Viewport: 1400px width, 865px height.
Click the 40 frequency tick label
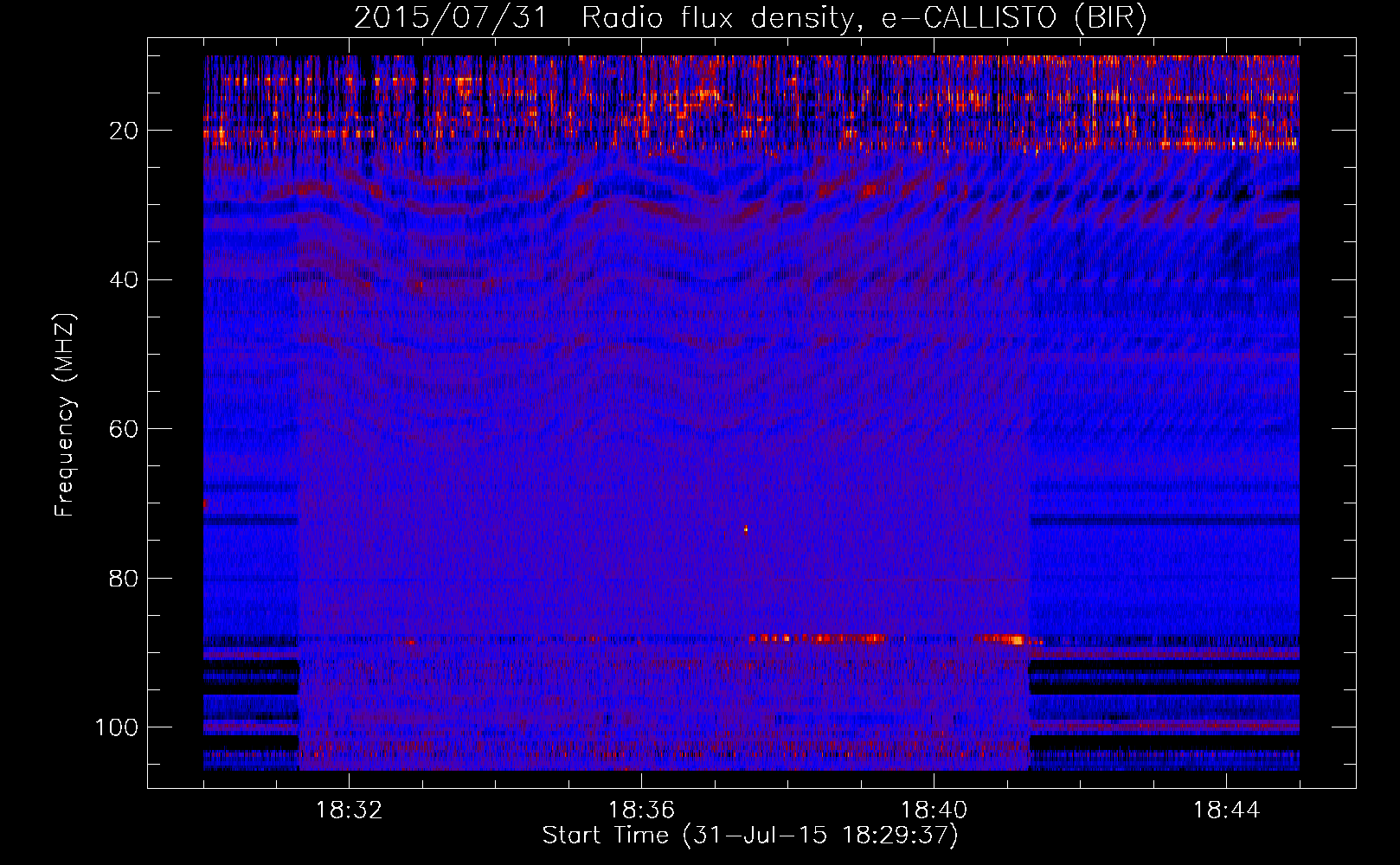[125, 280]
